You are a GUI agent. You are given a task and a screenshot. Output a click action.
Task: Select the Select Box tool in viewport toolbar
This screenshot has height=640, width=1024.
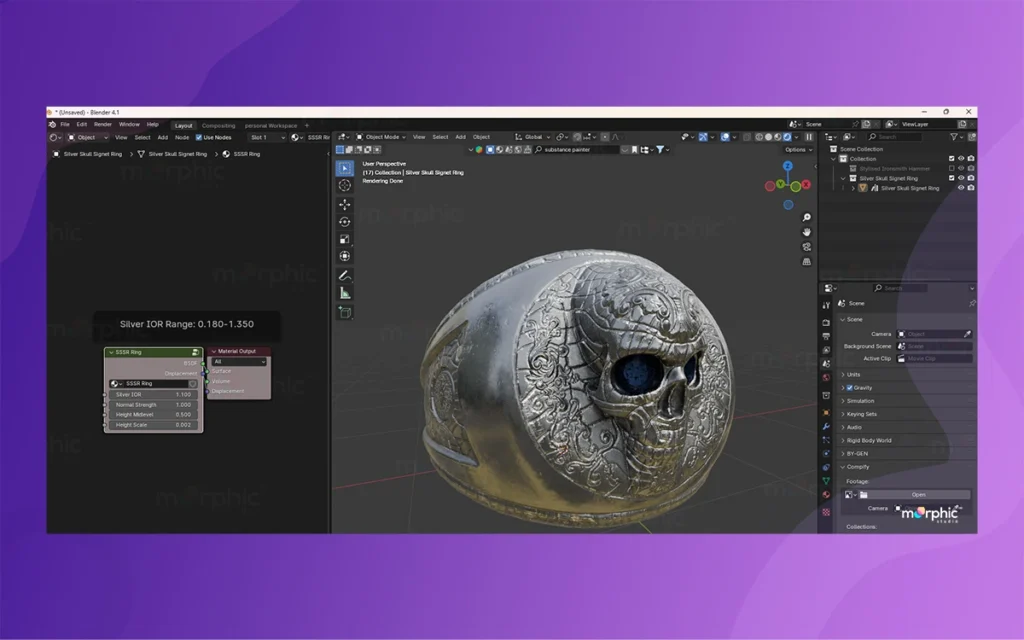tap(345, 168)
